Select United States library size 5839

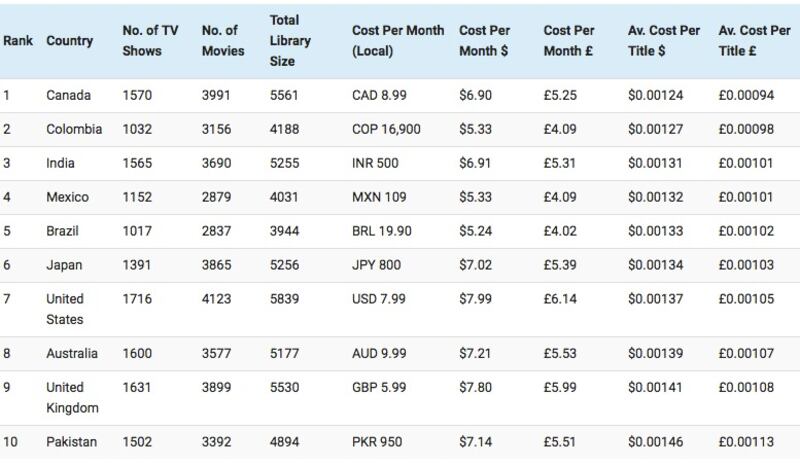[x=284, y=299]
